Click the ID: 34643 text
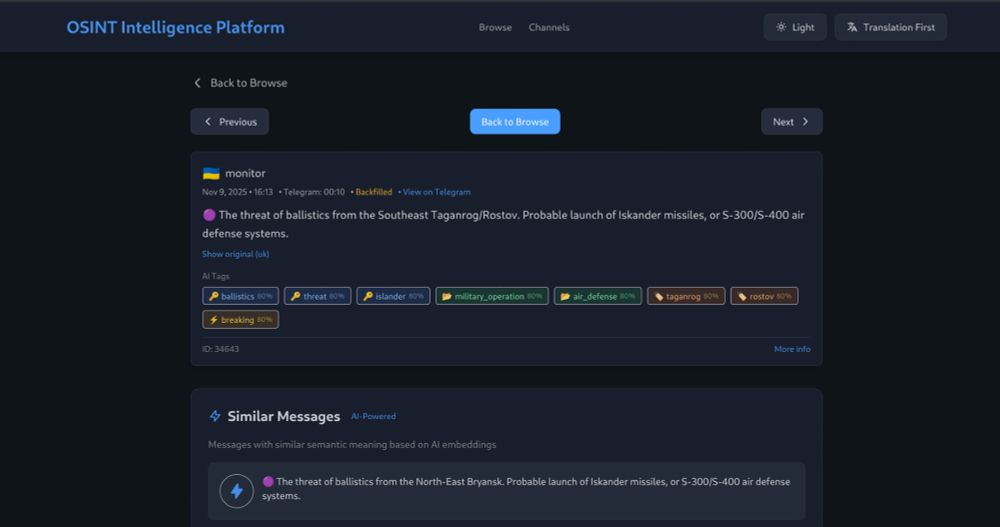The height and width of the screenshot is (527, 1000). 221,349
